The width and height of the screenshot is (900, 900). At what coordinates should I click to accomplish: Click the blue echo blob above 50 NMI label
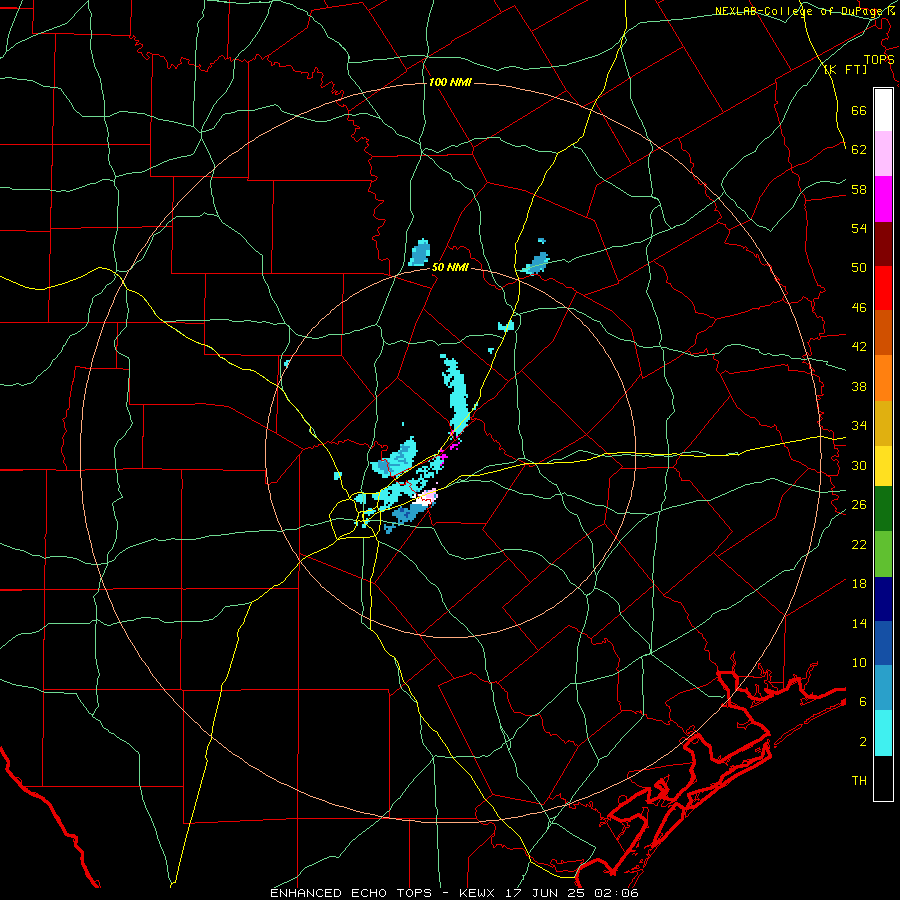(x=420, y=253)
